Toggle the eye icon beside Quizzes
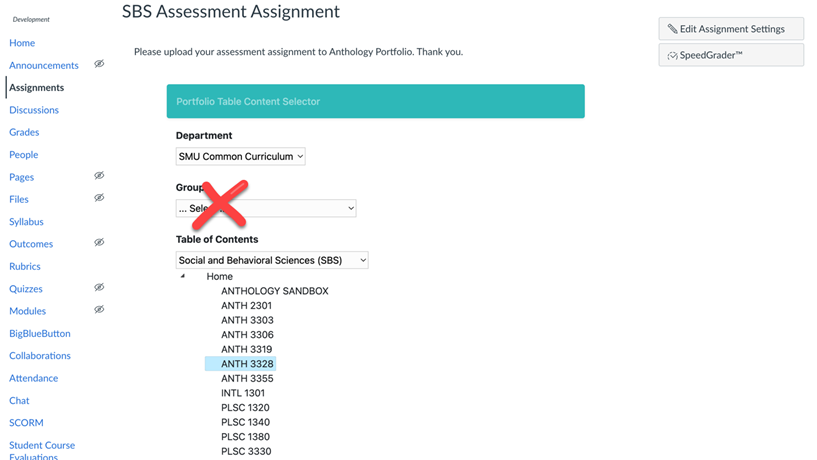 99,288
